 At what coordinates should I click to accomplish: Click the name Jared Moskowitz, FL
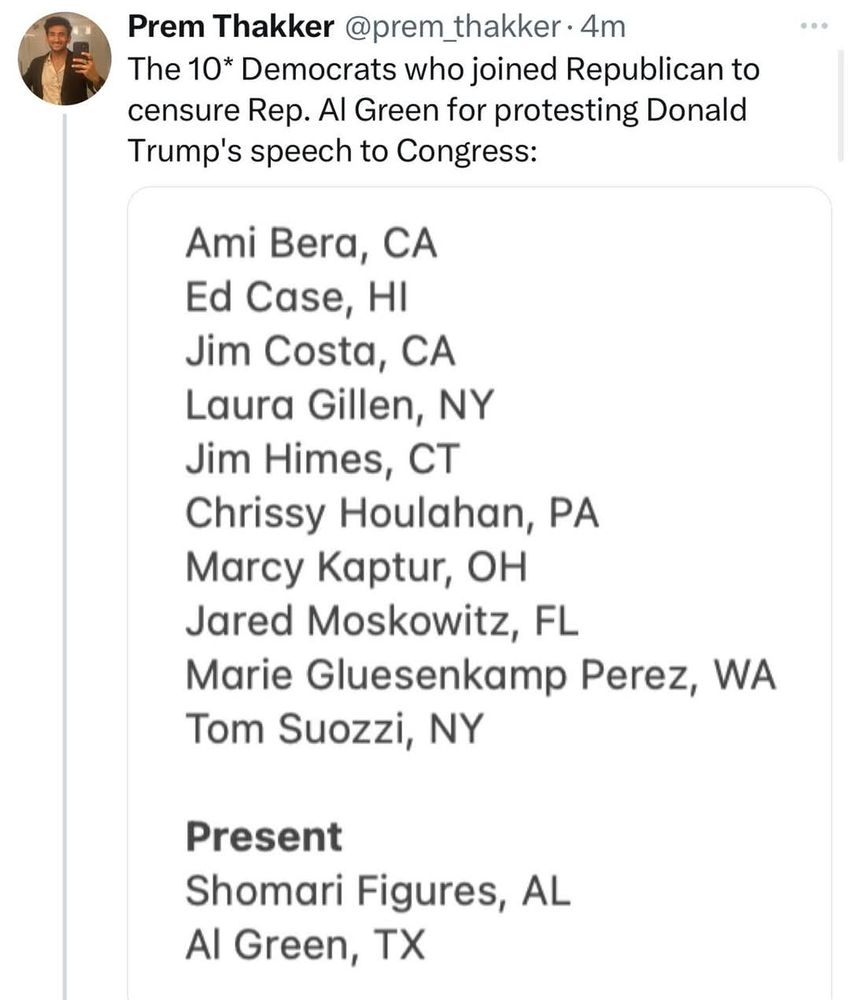(x=381, y=621)
